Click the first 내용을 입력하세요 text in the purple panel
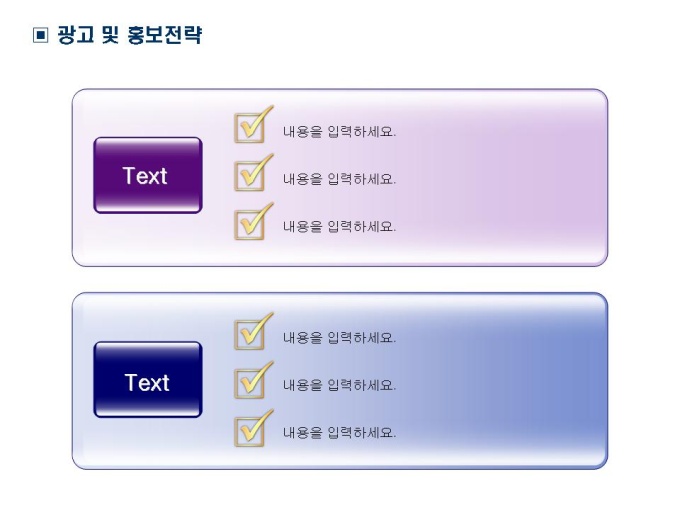 click(x=339, y=132)
